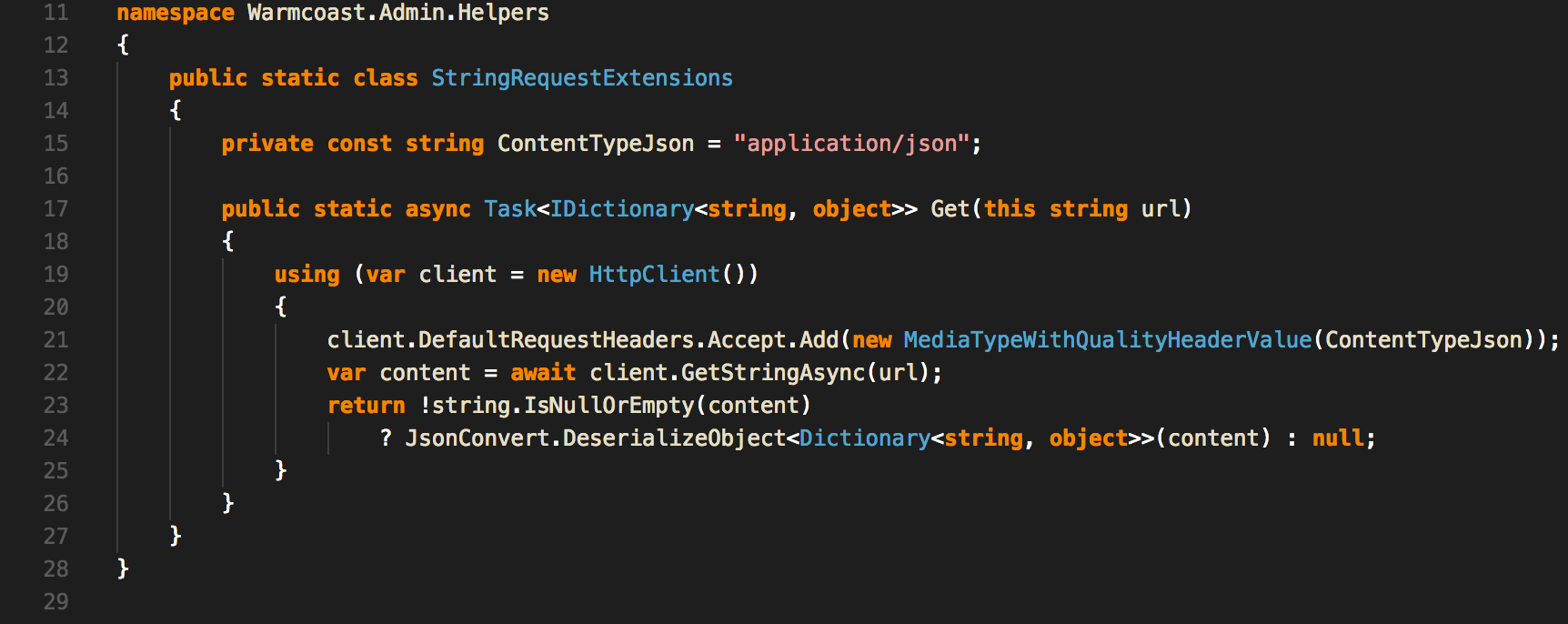Click the null keyword ending line 24
The width and height of the screenshot is (1568, 624).
1337,438
